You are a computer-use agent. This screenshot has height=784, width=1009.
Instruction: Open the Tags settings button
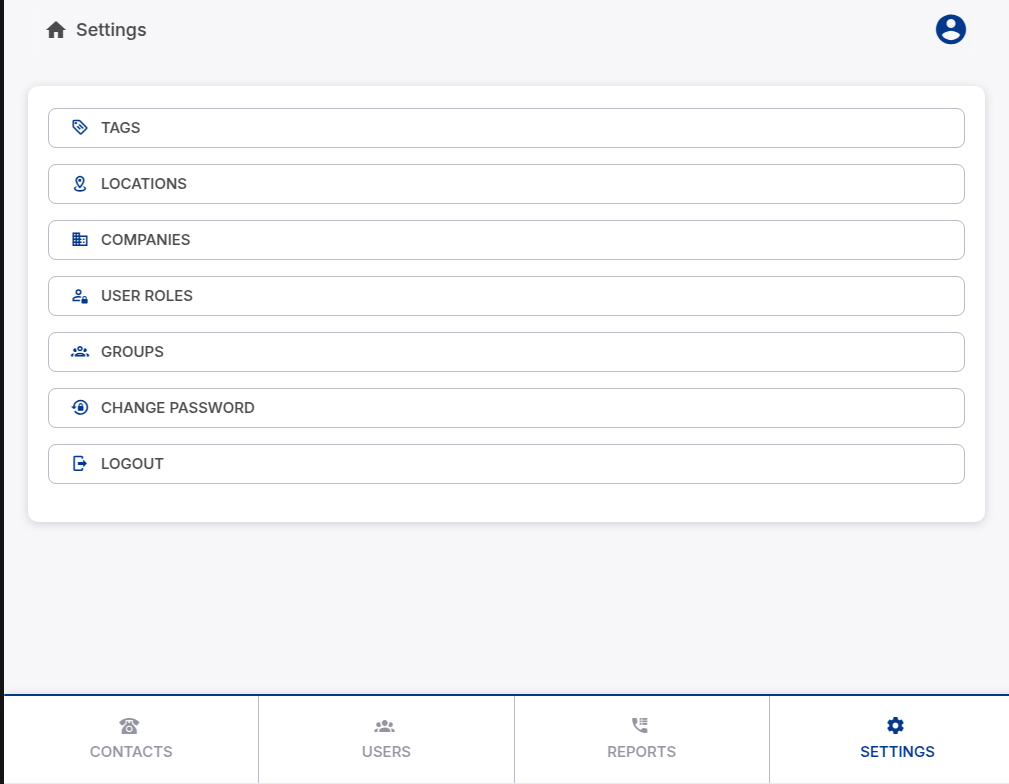[506, 128]
